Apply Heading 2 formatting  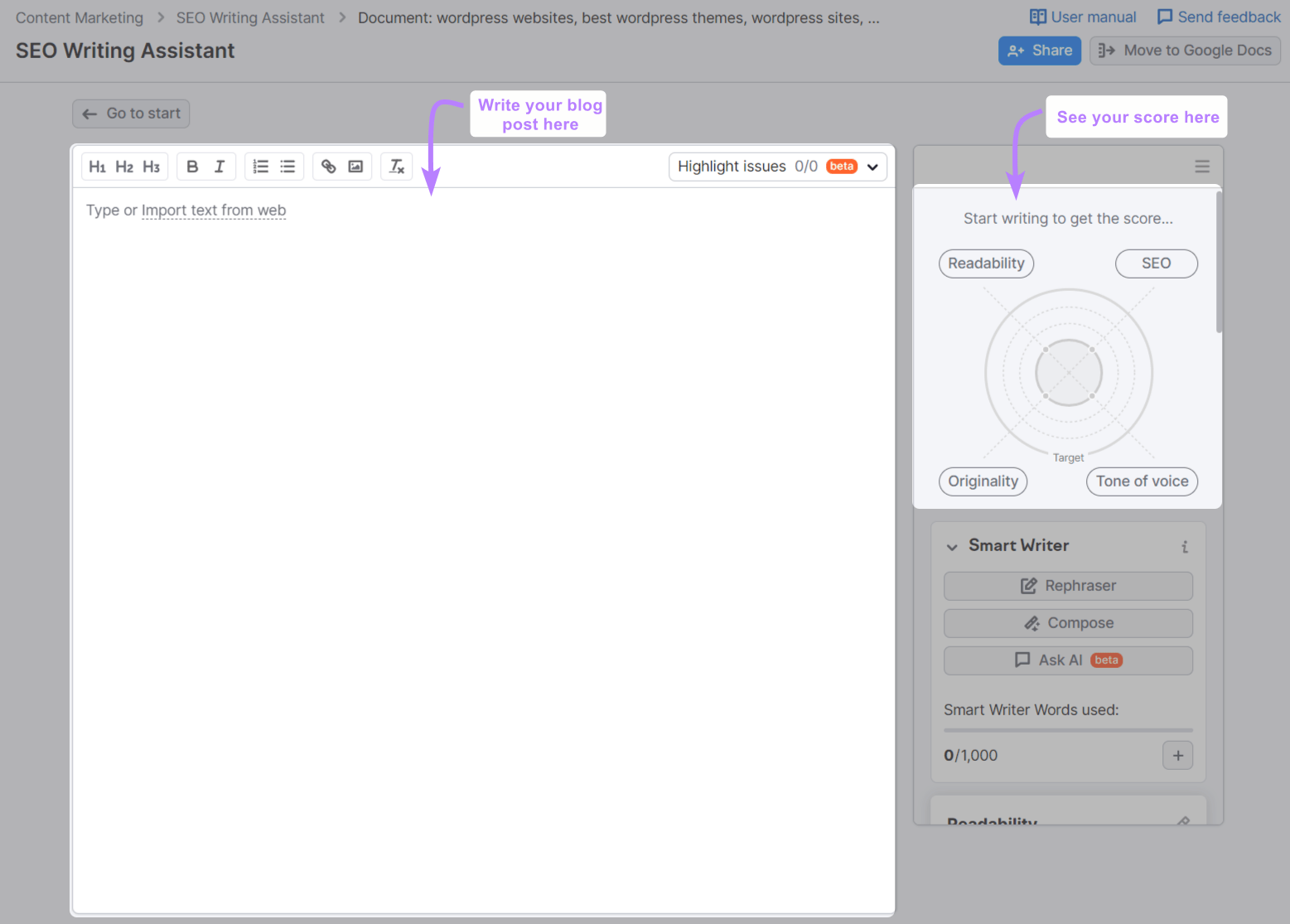tap(123, 166)
